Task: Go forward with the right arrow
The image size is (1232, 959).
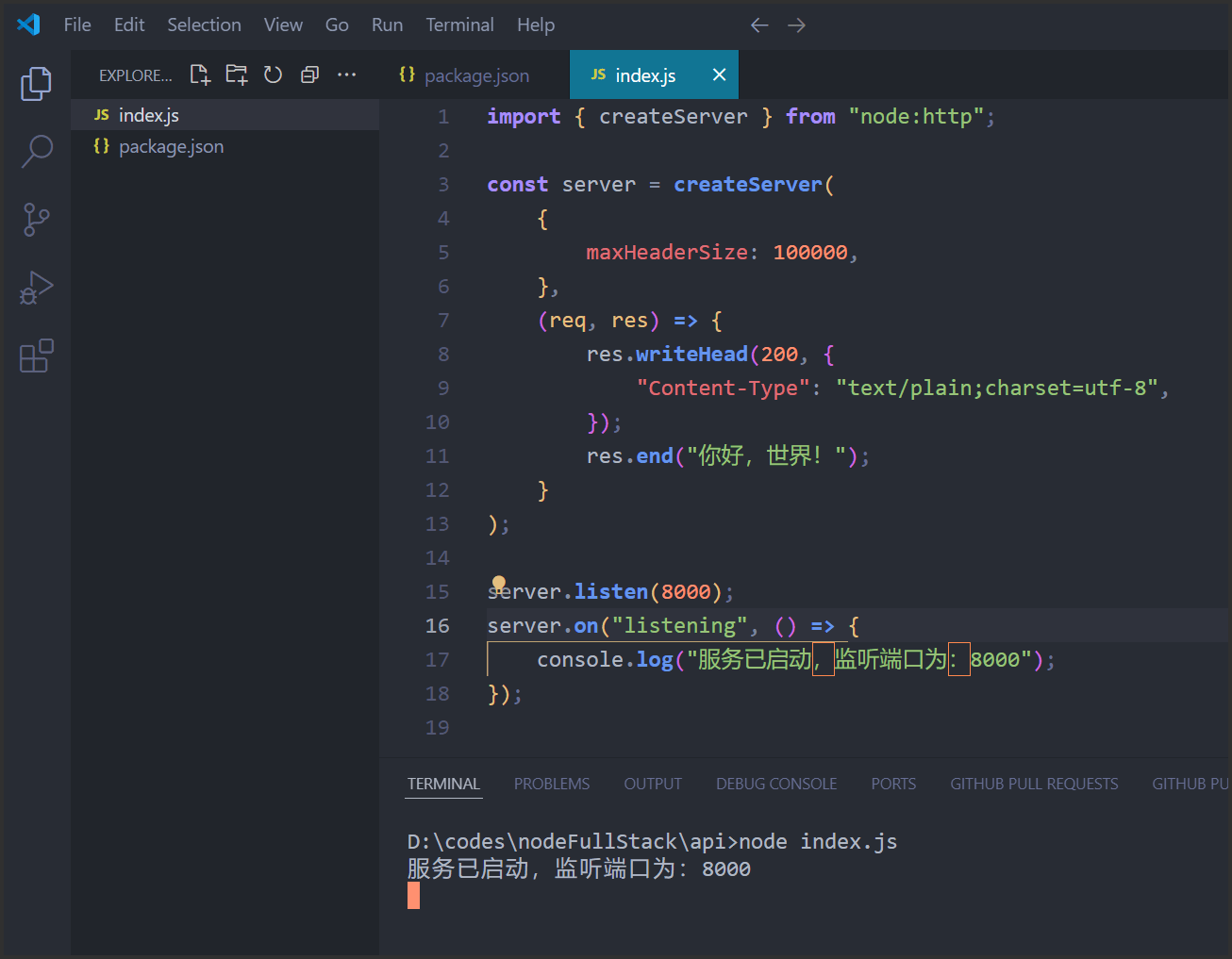Action: 797,25
